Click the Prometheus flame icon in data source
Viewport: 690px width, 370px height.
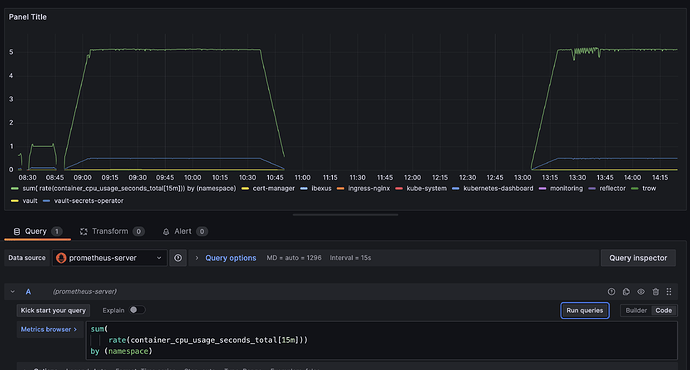point(61,258)
